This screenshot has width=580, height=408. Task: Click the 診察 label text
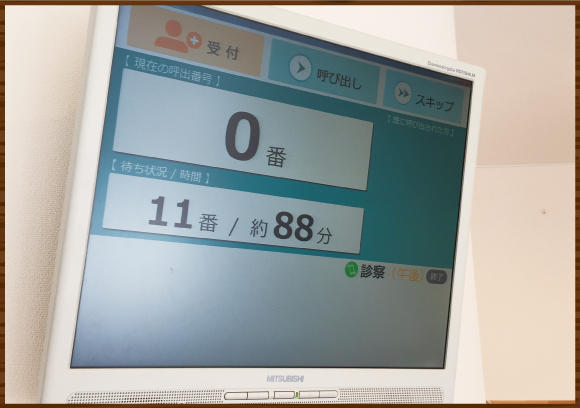click(x=373, y=272)
